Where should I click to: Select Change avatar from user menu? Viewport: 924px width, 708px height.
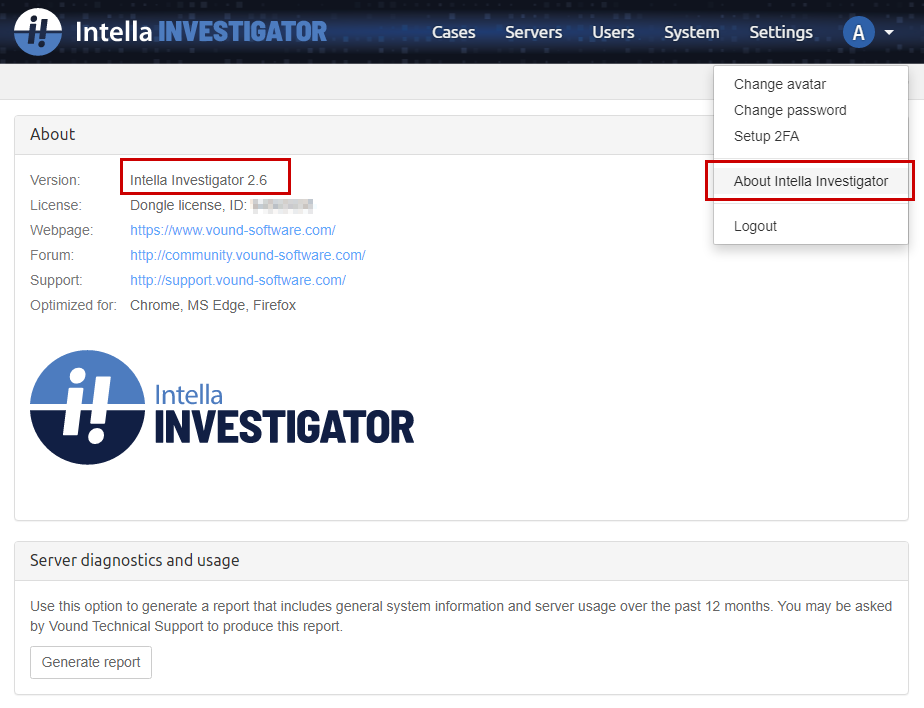[780, 85]
